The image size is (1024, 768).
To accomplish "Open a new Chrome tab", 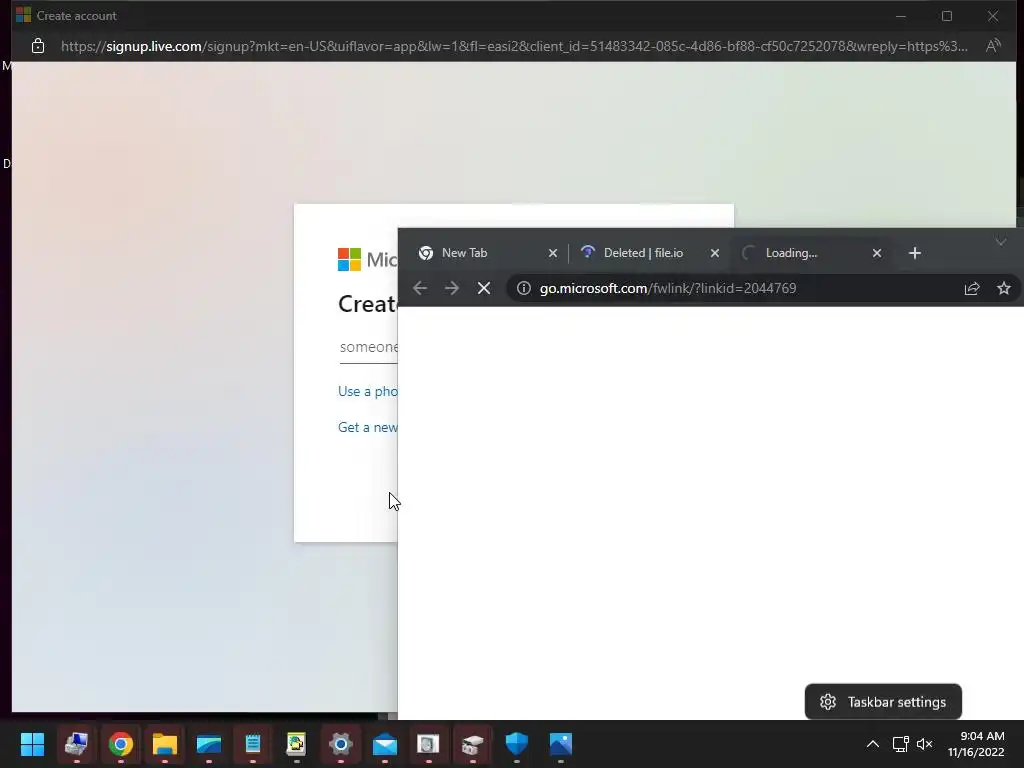I will coord(915,253).
